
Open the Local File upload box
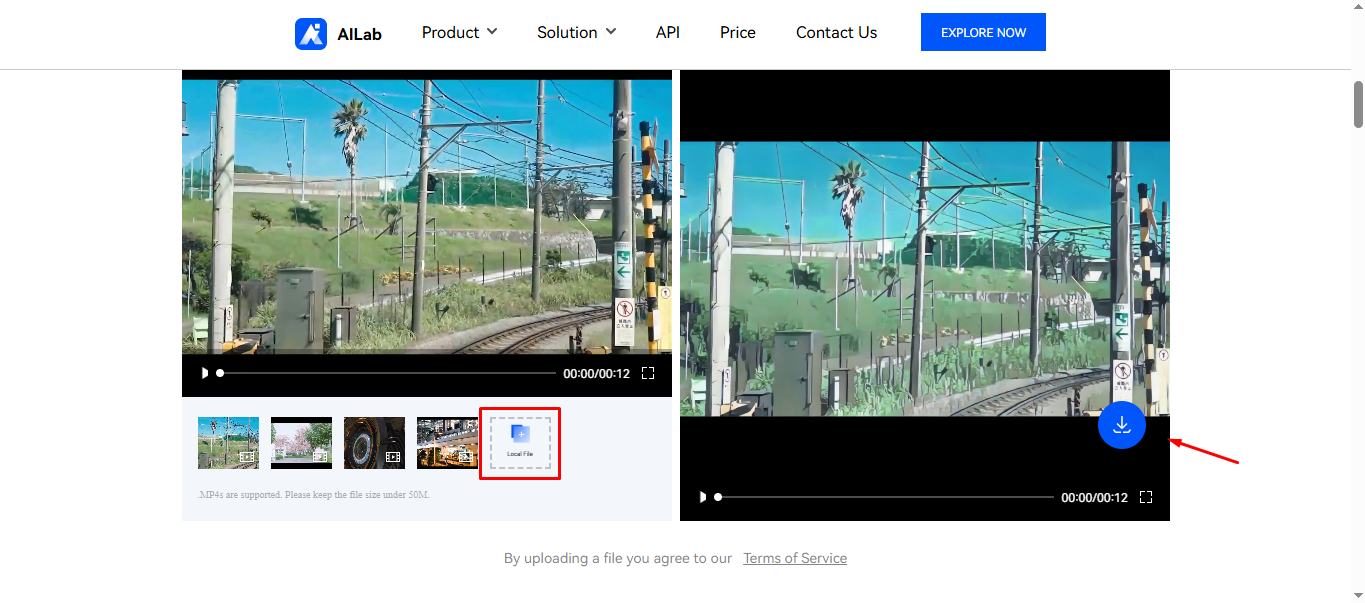[x=520, y=443]
